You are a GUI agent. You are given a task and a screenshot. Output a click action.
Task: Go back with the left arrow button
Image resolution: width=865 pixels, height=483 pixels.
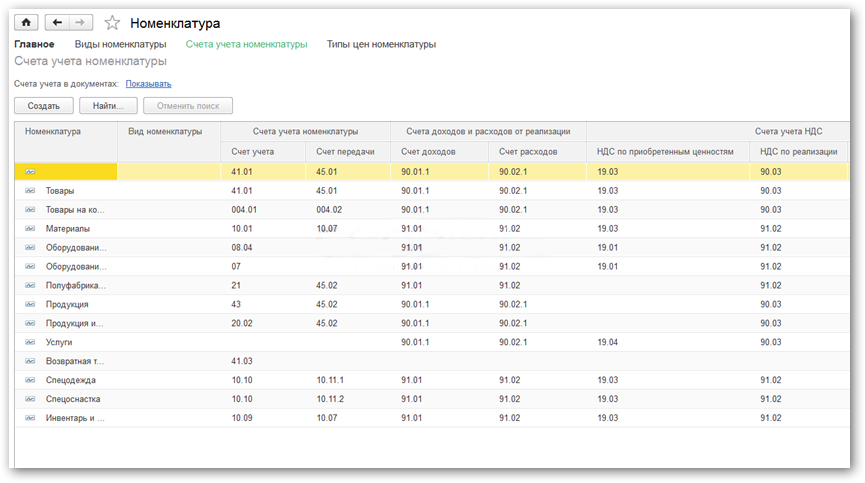pyautogui.click(x=57, y=23)
